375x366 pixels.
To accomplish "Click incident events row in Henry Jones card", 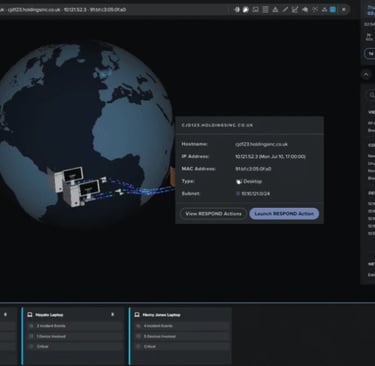I will point(182,326).
